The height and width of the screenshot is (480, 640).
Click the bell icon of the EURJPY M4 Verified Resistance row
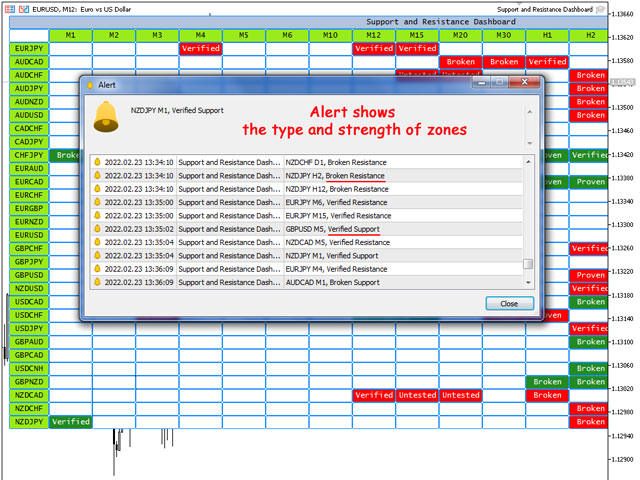pos(97,269)
